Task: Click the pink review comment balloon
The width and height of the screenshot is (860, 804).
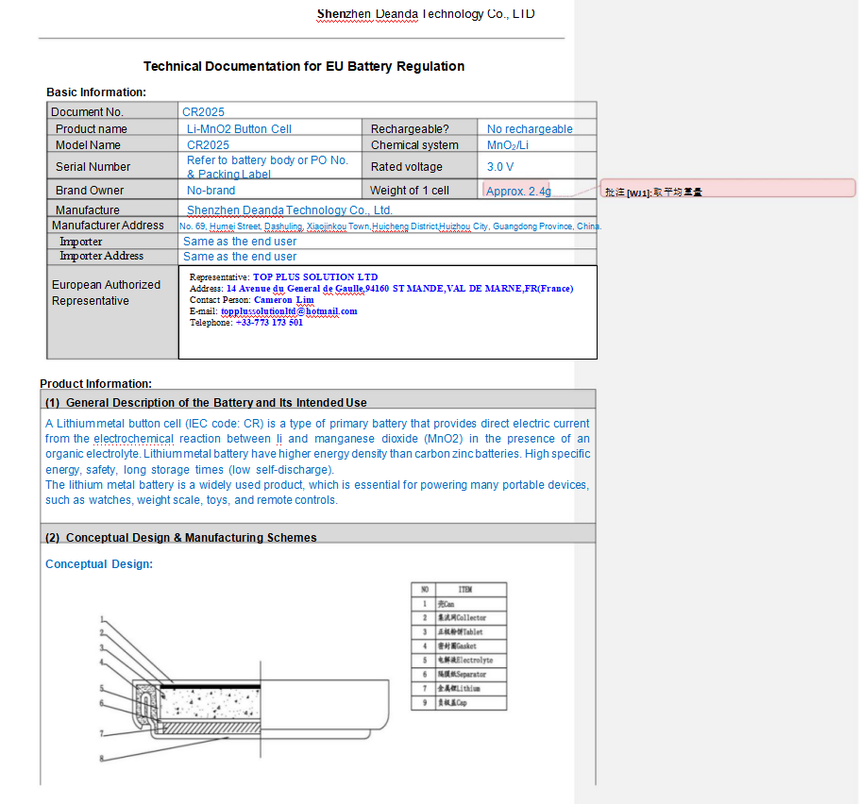Action: click(728, 188)
